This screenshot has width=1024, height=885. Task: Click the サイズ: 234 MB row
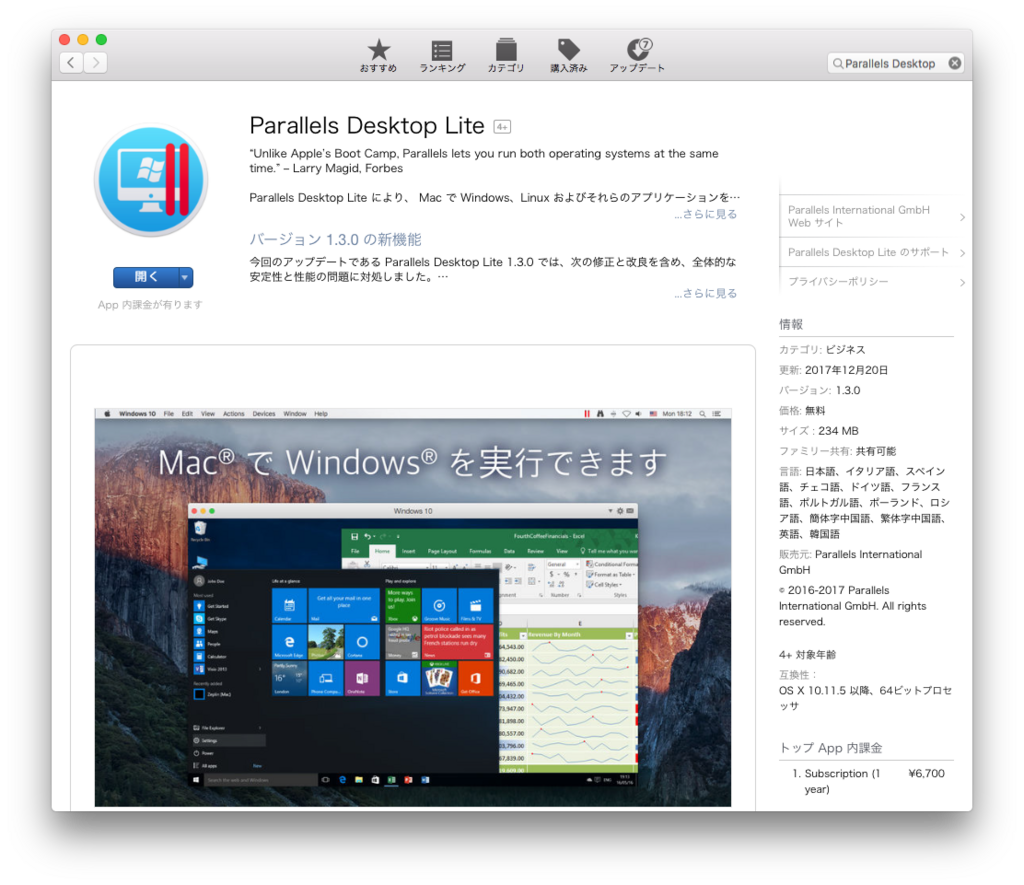tap(818, 430)
